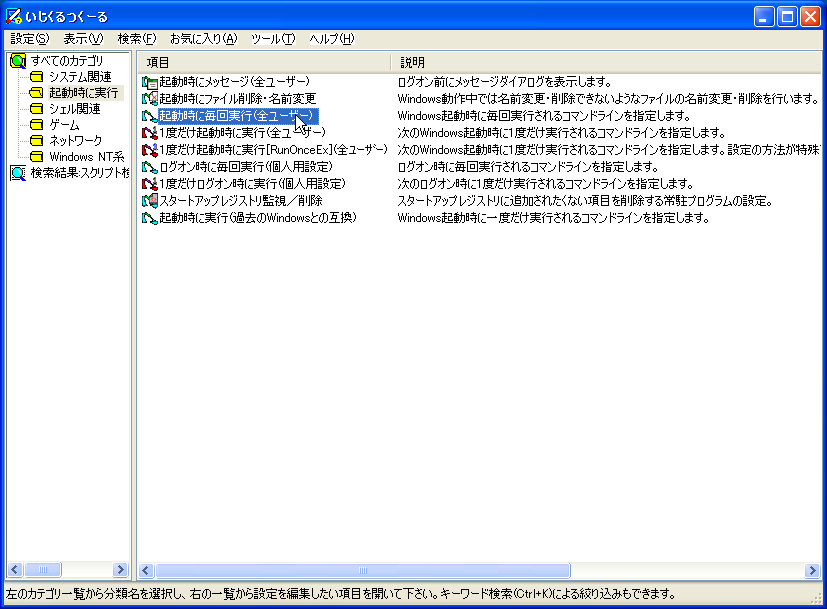This screenshot has width=827, height=609.
Task: Click the ネットワーク folder icon
Action: (x=36, y=141)
